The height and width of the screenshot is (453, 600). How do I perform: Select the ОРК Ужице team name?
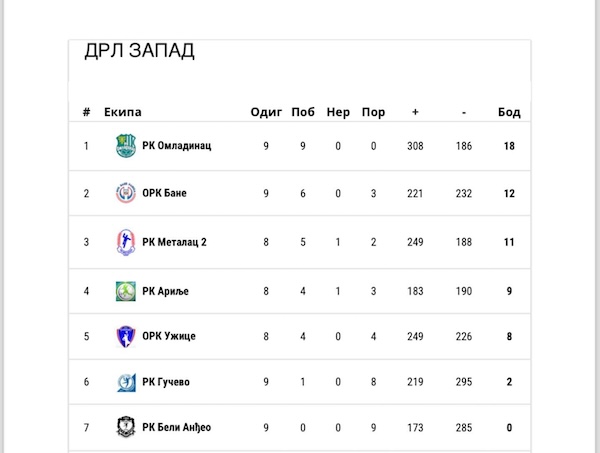(x=168, y=336)
